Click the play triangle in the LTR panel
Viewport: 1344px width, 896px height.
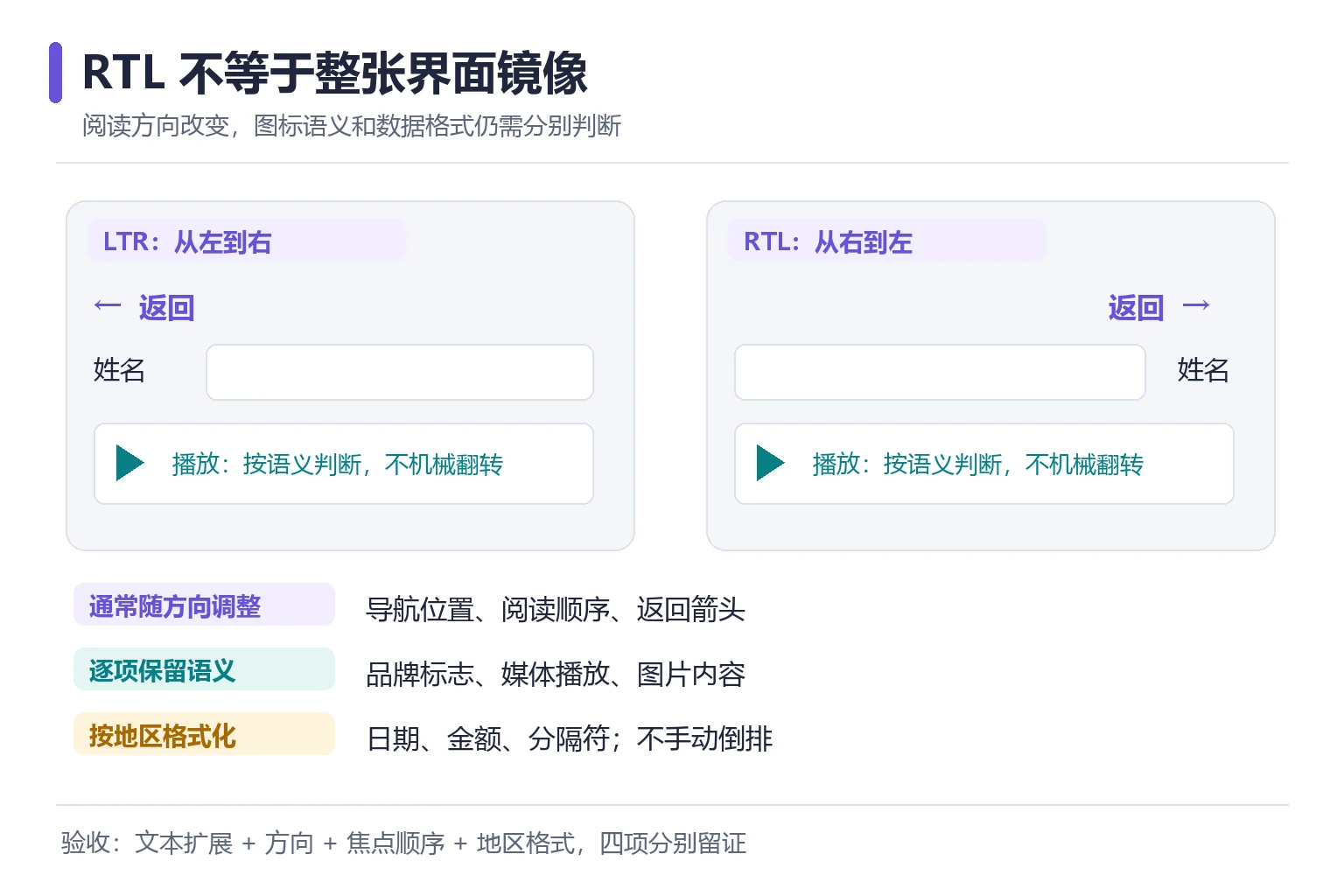(130, 463)
